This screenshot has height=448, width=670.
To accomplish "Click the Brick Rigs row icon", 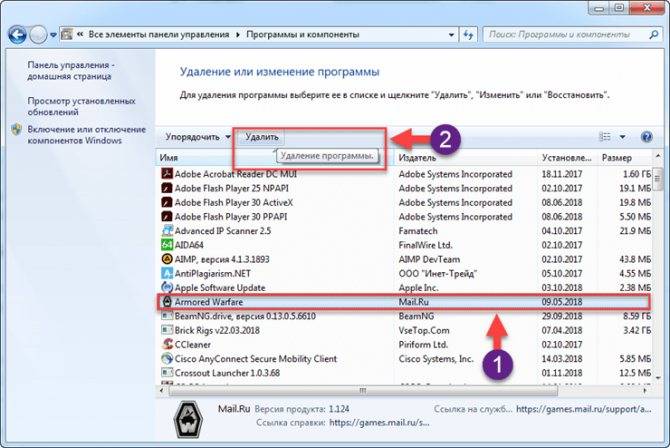I will click(167, 330).
